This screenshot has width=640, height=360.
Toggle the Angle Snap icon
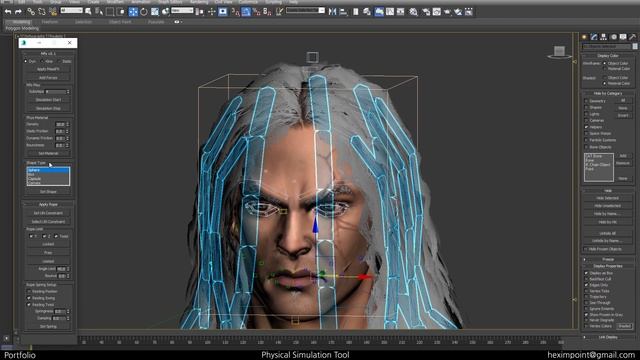click(x=246, y=12)
